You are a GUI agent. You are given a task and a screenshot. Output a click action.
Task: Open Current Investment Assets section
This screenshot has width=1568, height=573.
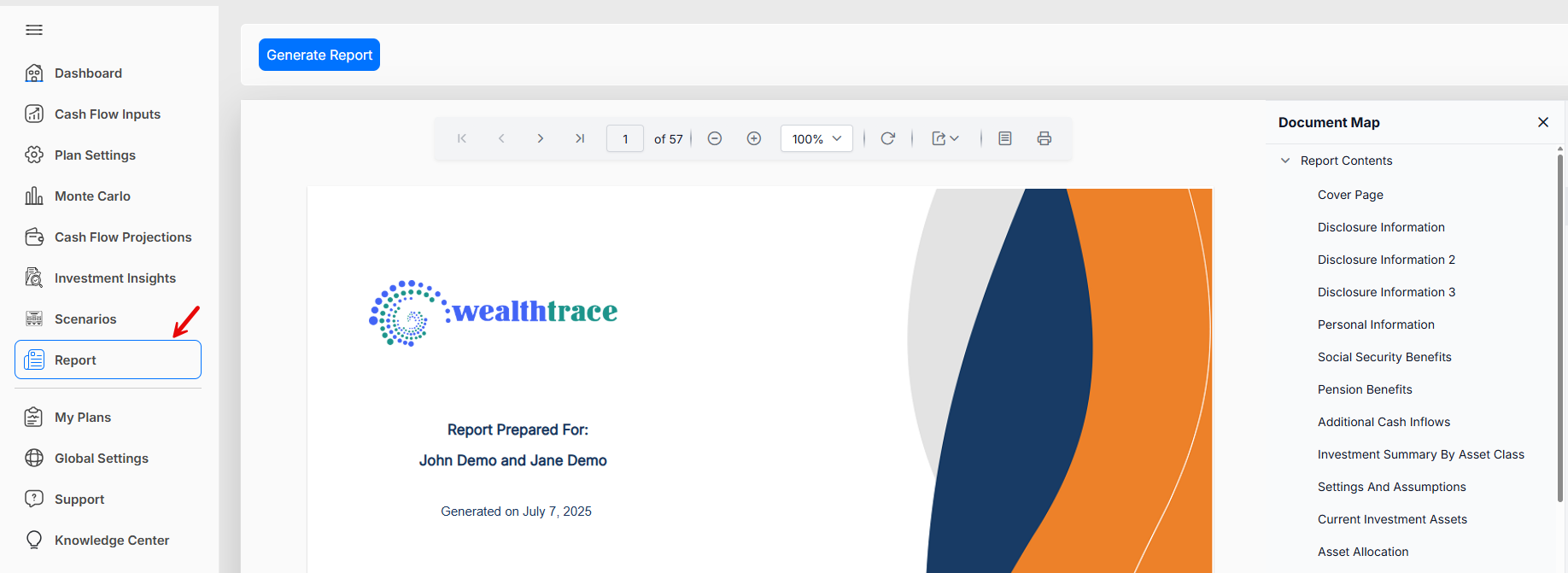[1392, 519]
